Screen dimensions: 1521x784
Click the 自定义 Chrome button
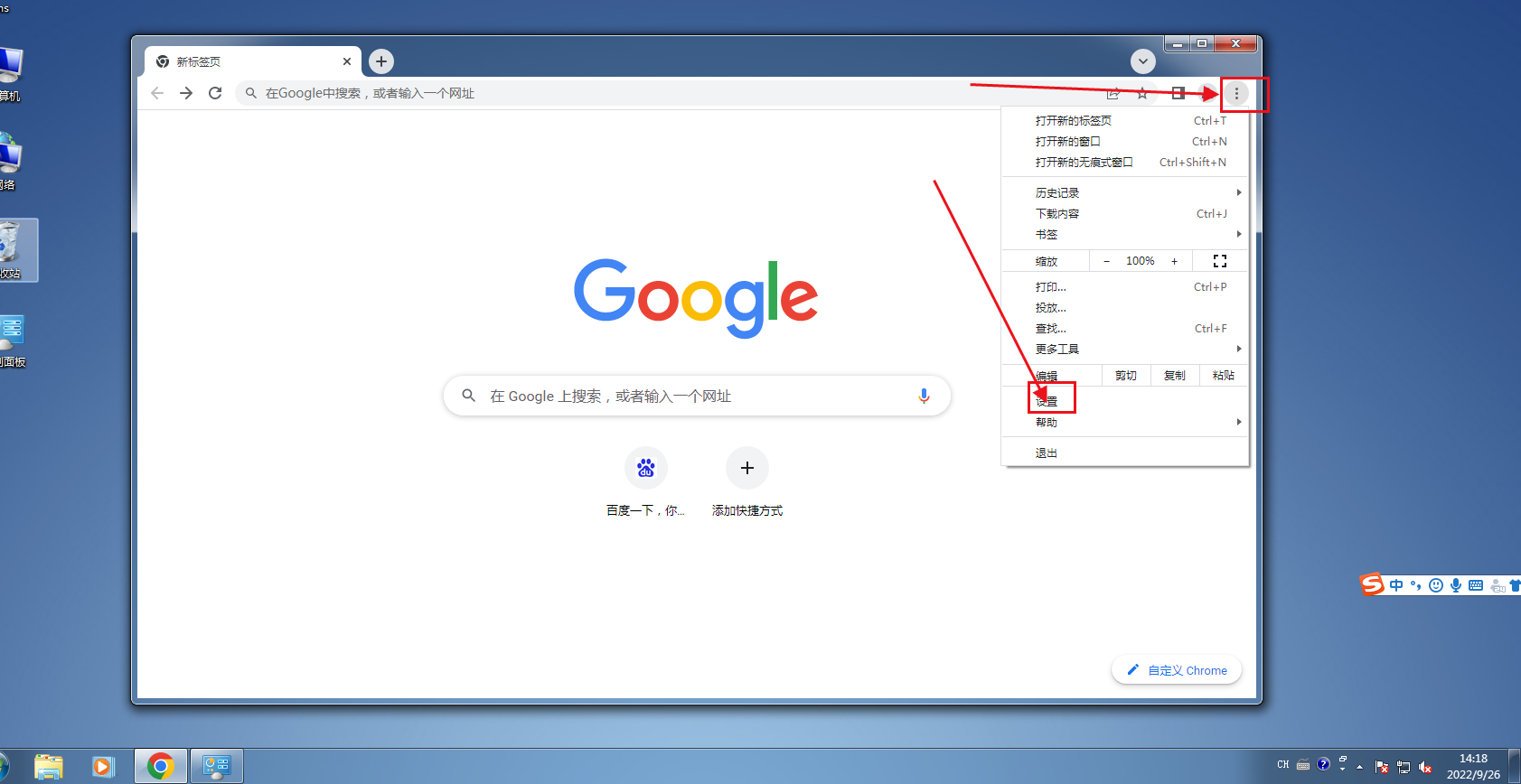pos(1177,670)
